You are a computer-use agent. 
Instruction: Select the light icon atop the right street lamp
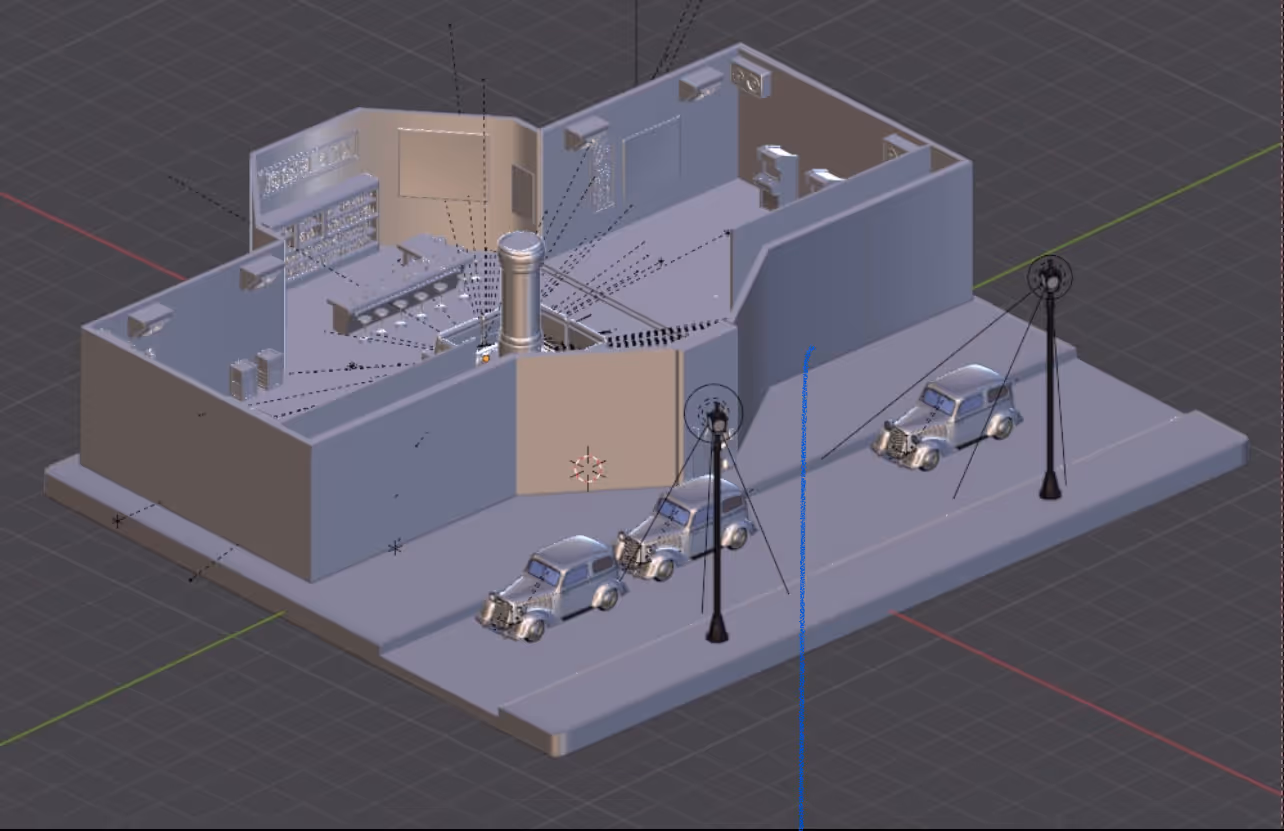(x=1049, y=275)
